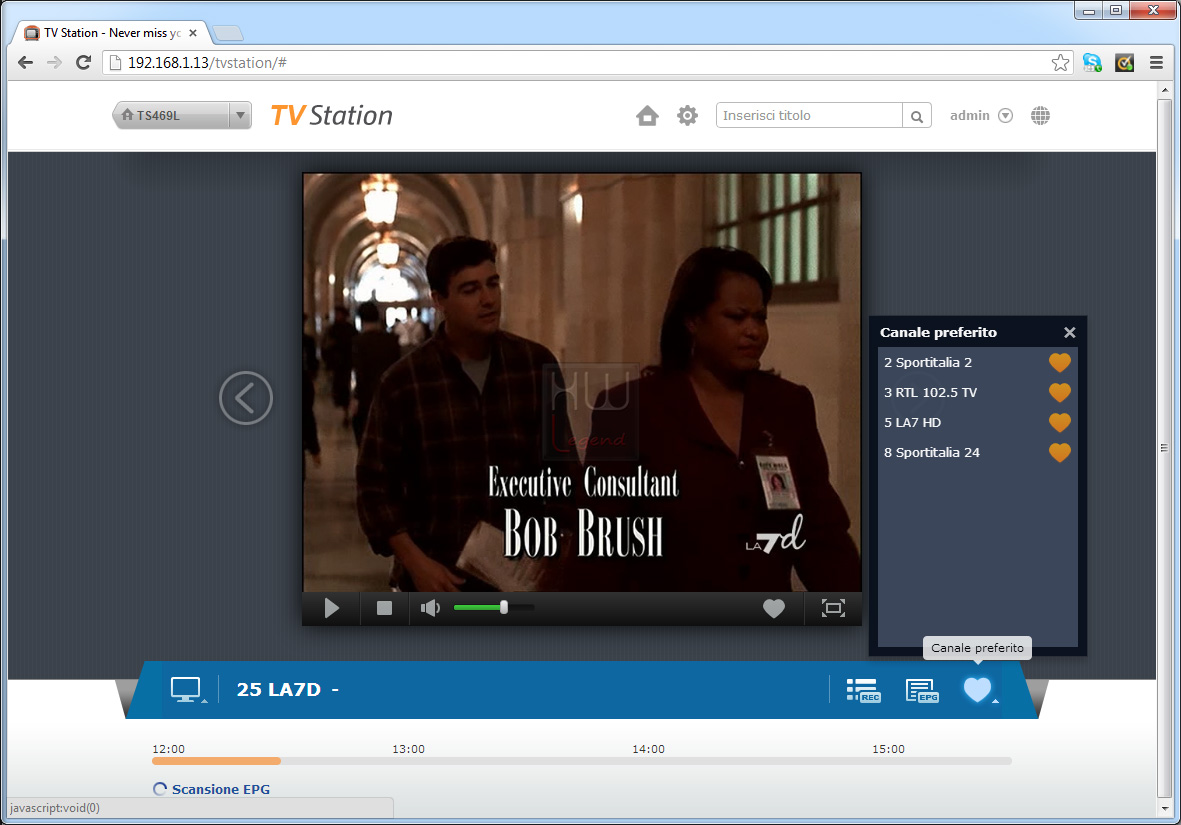Open the EPG program guide icon
Screen dimensions: 1181x825
click(x=922, y=690)
